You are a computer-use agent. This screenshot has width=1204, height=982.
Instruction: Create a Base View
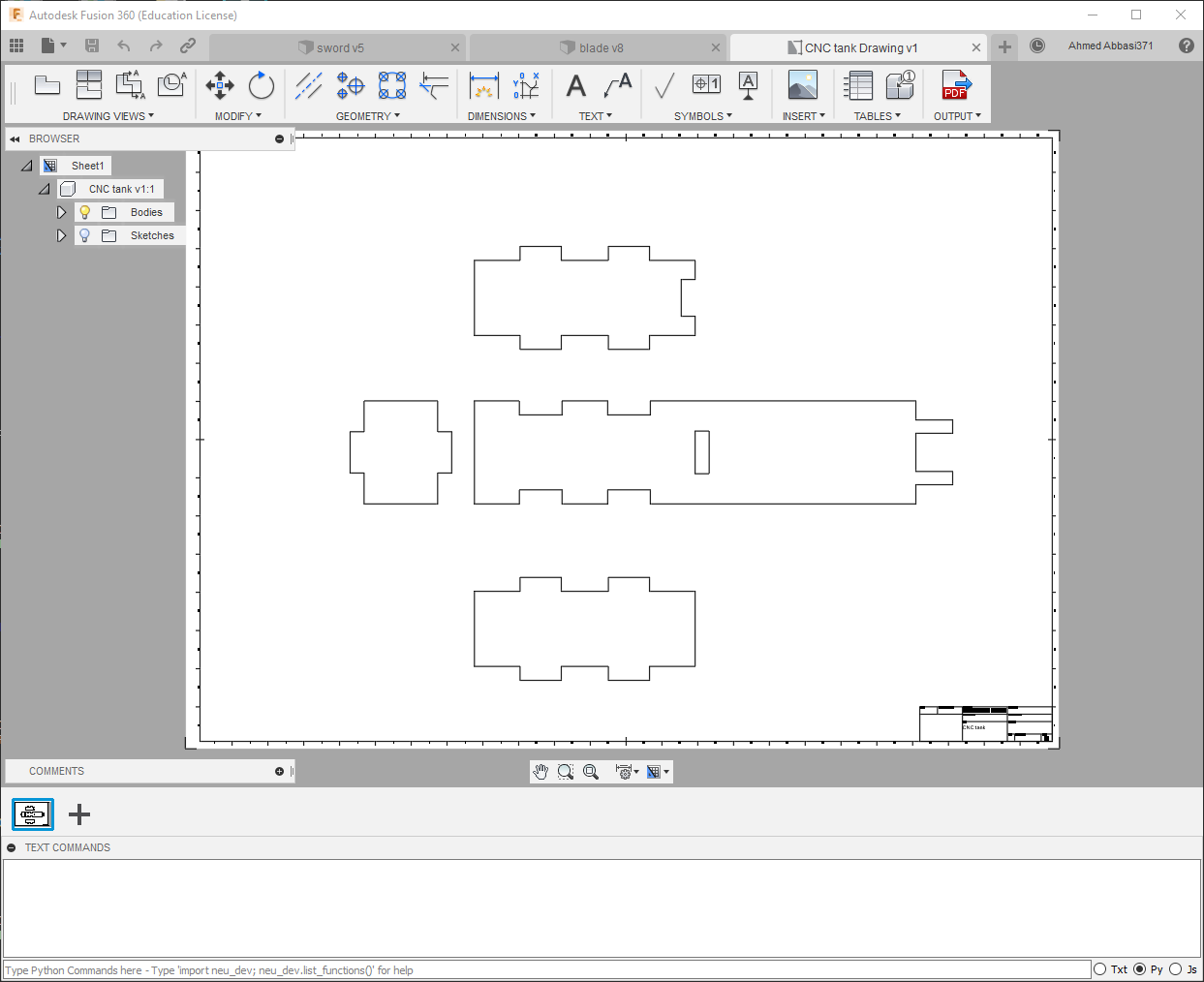46,85
